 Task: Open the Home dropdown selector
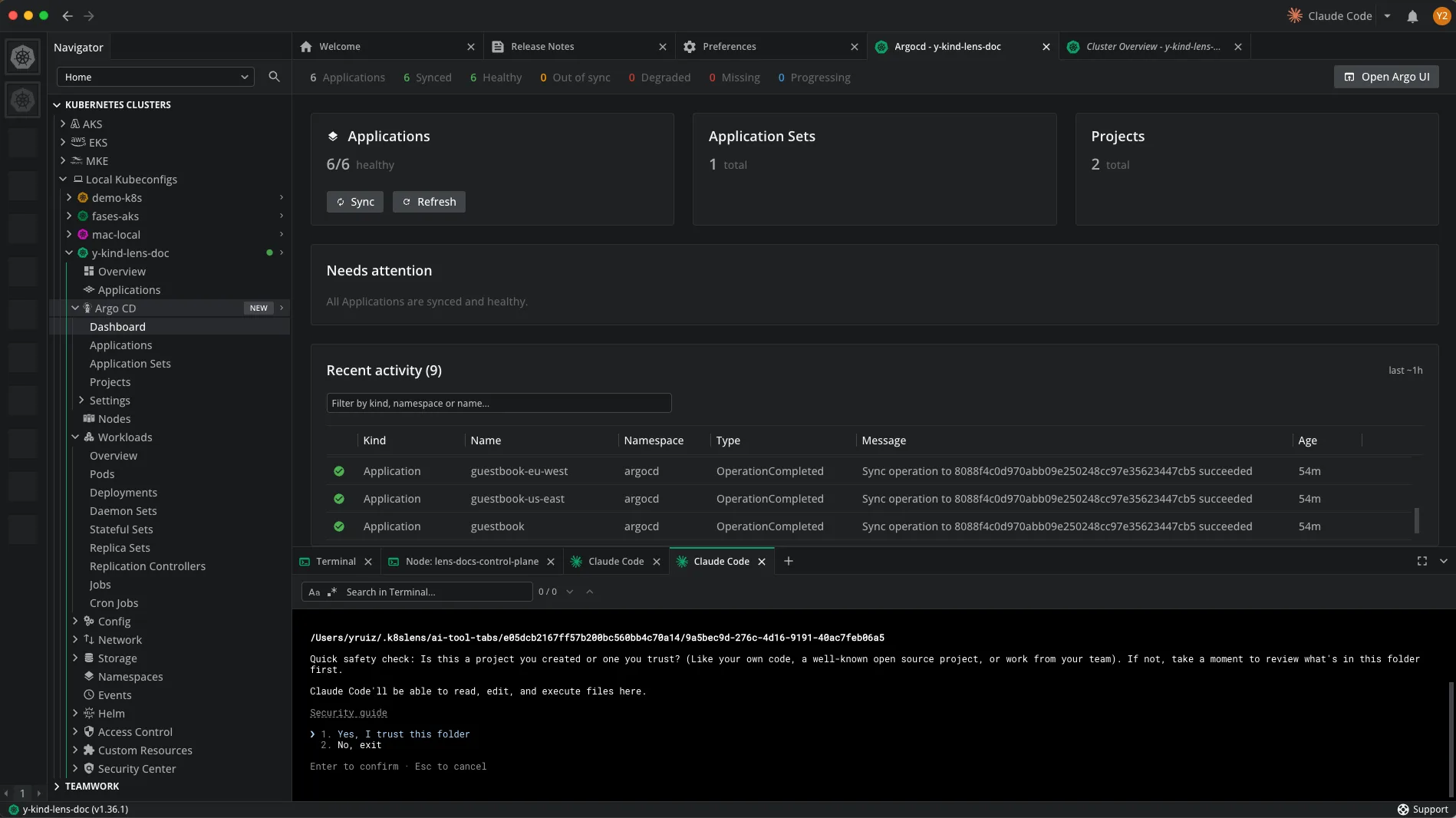[x=156, y=77]
